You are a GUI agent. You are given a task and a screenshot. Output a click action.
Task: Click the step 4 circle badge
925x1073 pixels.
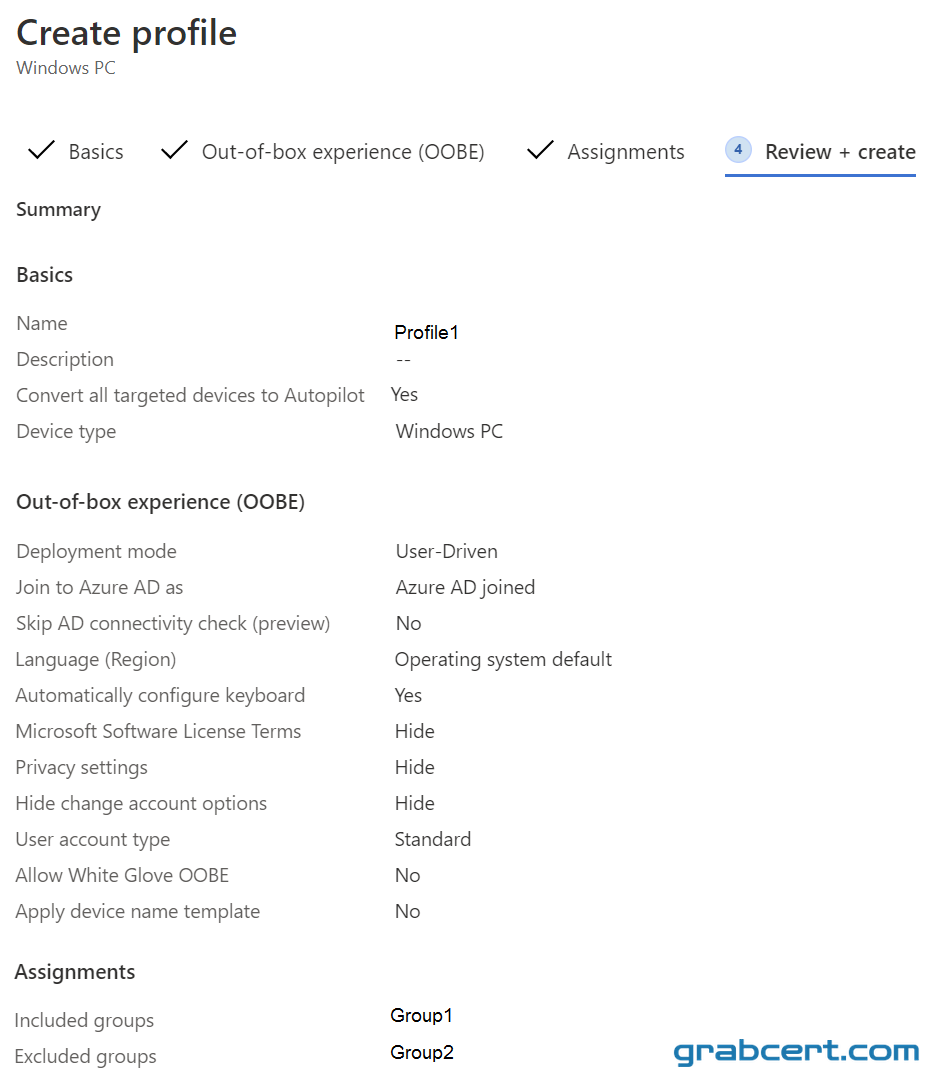point(738,149)
